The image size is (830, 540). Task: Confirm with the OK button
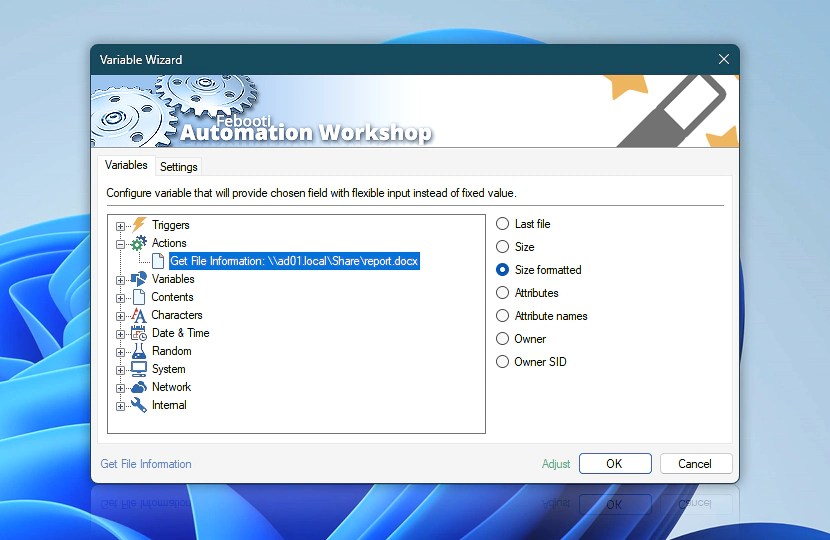pos(615,464)
